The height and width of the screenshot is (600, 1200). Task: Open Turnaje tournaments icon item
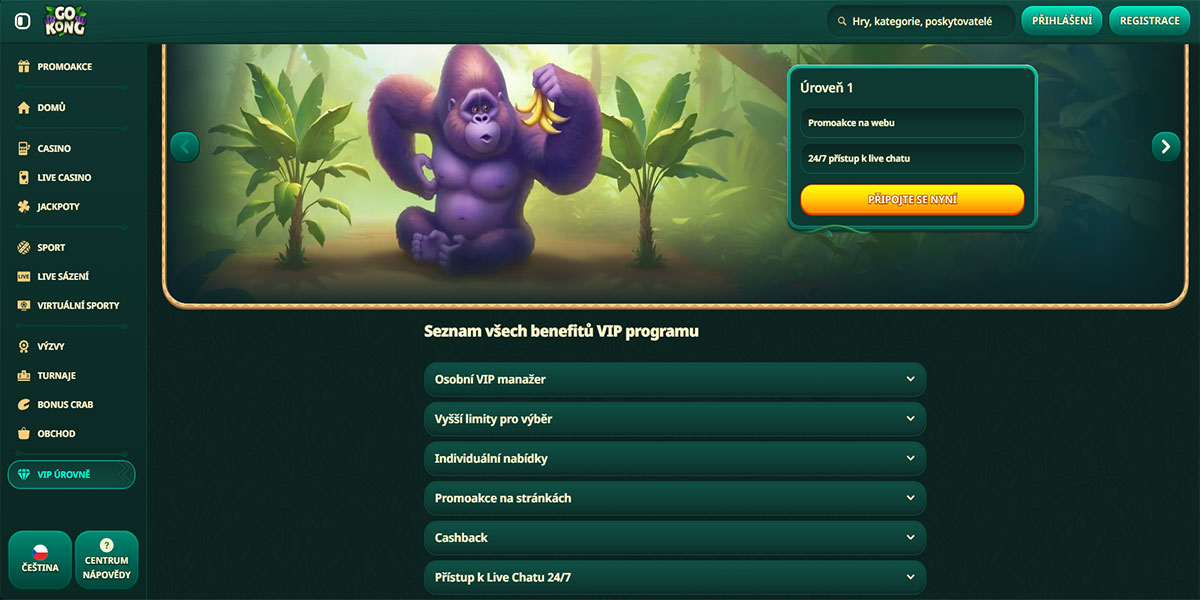(24, 375)
